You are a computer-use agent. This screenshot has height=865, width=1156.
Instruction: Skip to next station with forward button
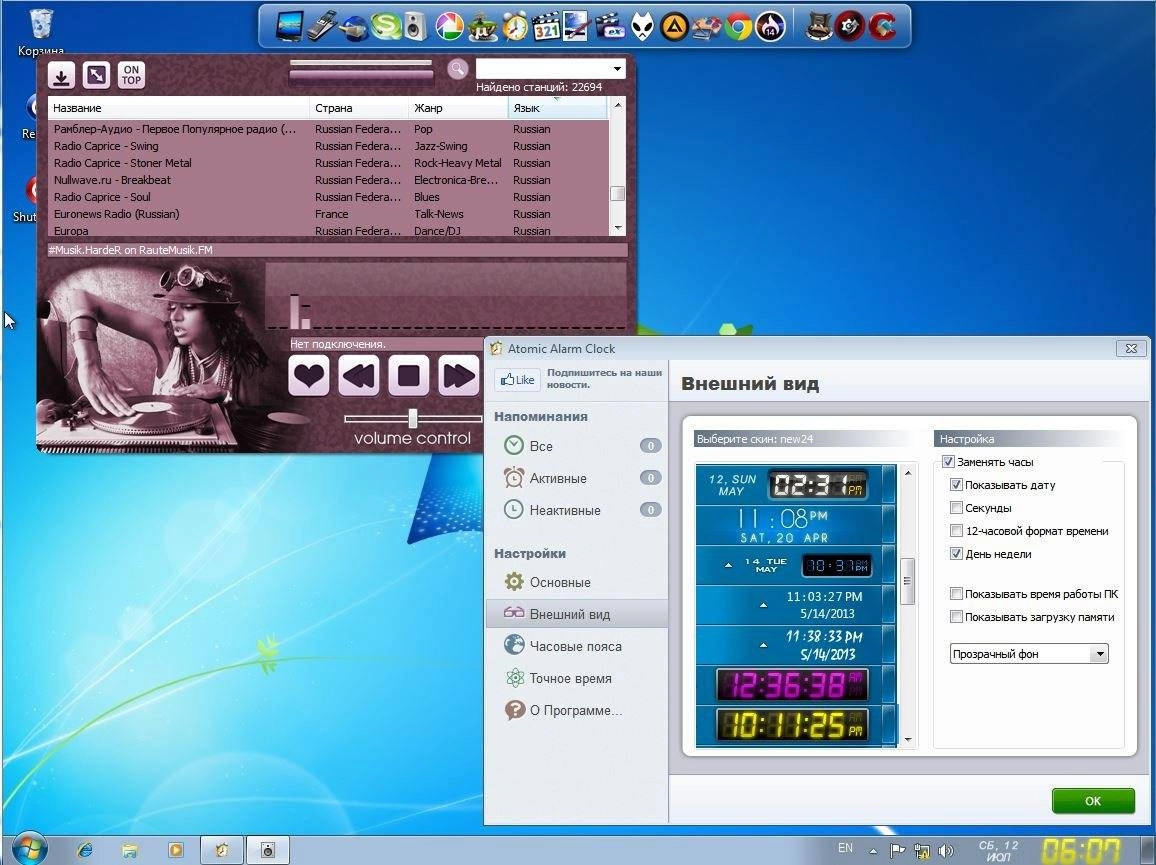pyautogui.click(x=459, y=376)
